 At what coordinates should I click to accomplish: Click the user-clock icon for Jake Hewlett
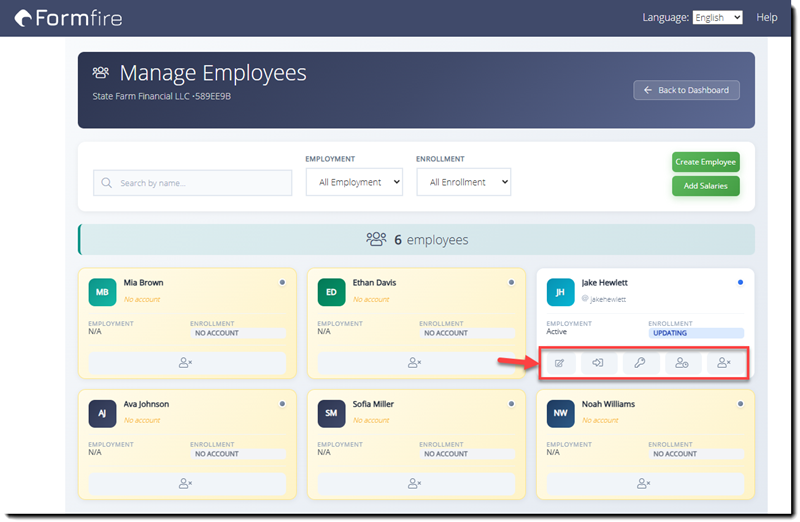(x=683, y=363)
